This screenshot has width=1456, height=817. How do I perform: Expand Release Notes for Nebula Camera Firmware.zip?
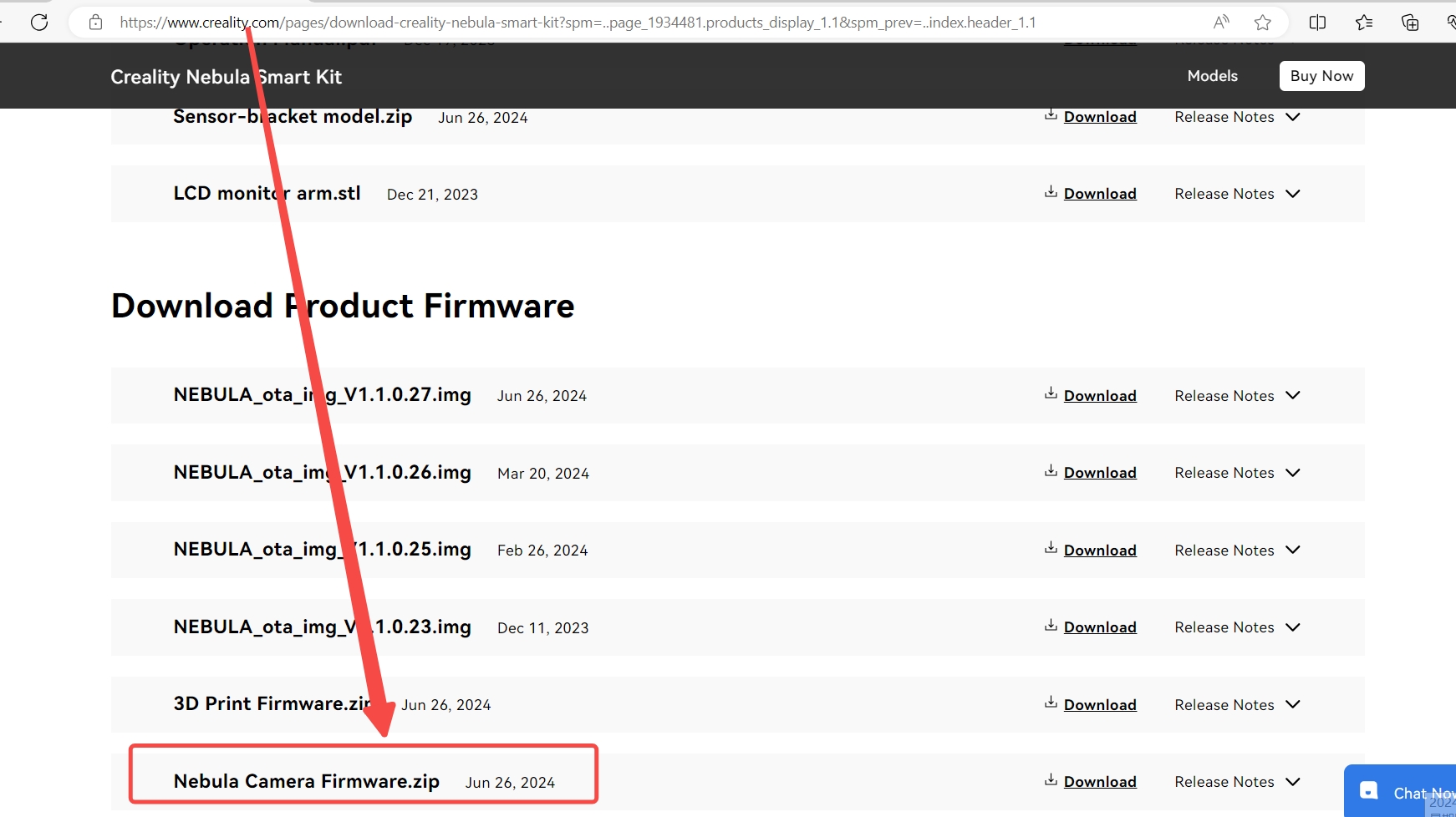(1237, 782)
